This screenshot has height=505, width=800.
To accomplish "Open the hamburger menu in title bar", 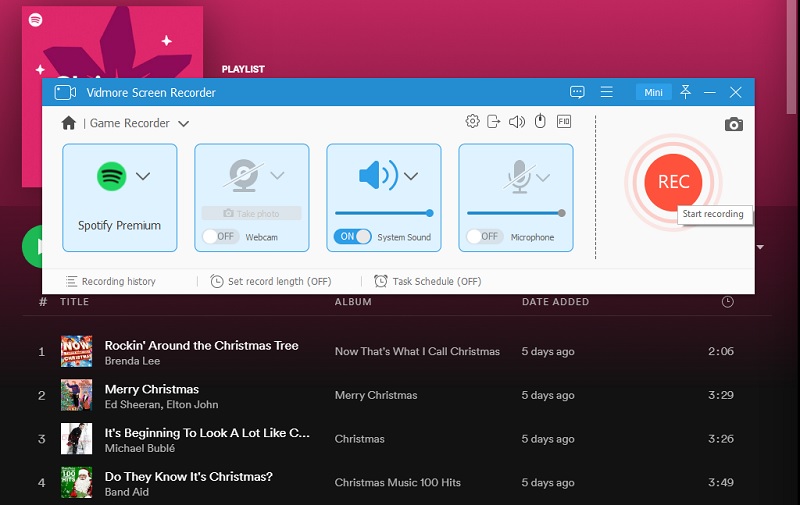I will point(606,92).
